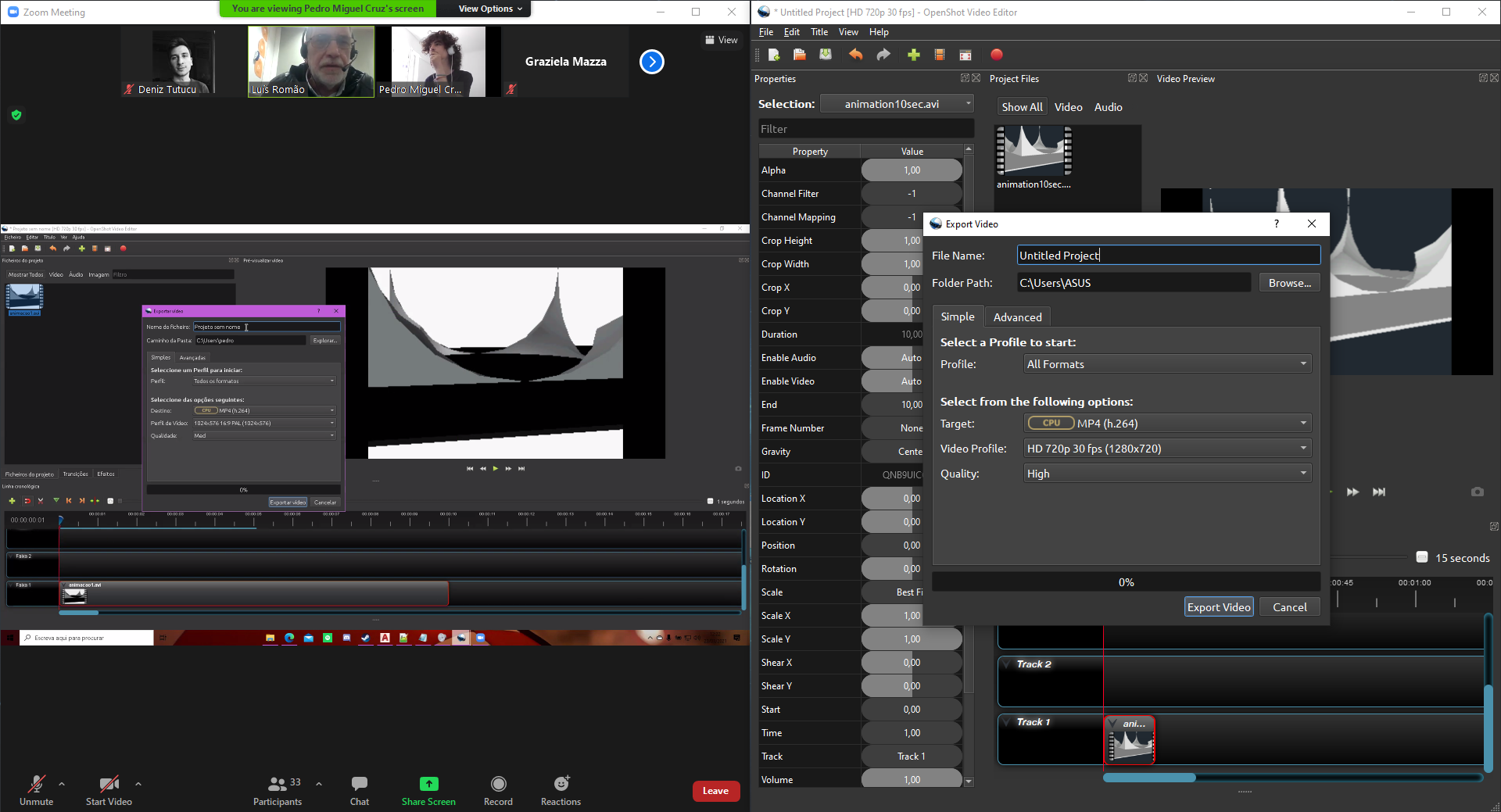Expand the Participants options arrow
The image size is (1501, 812).
(319, 783)
